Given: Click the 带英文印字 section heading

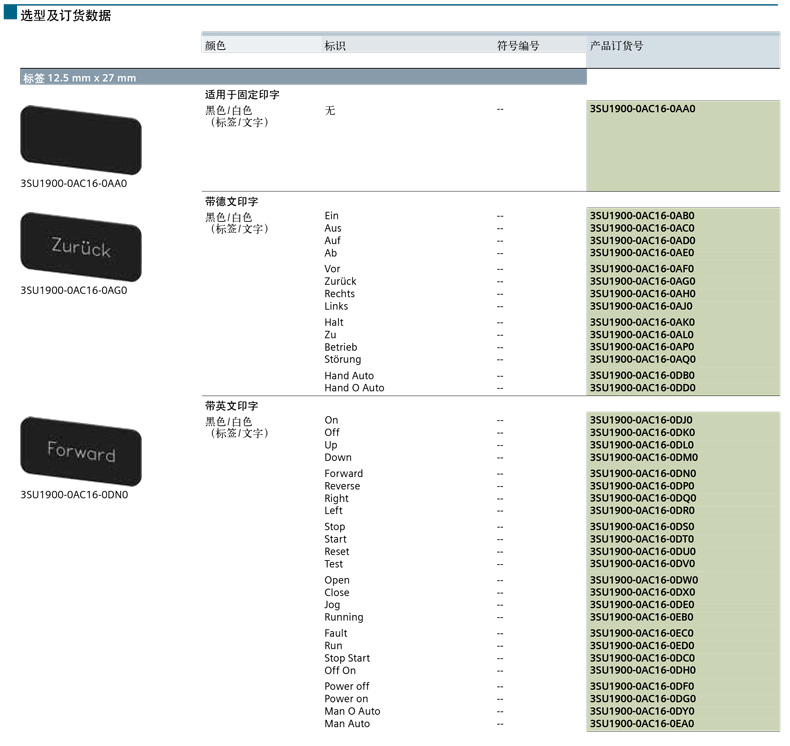Looking at the screenshot, I should click(x=231, y=407).
